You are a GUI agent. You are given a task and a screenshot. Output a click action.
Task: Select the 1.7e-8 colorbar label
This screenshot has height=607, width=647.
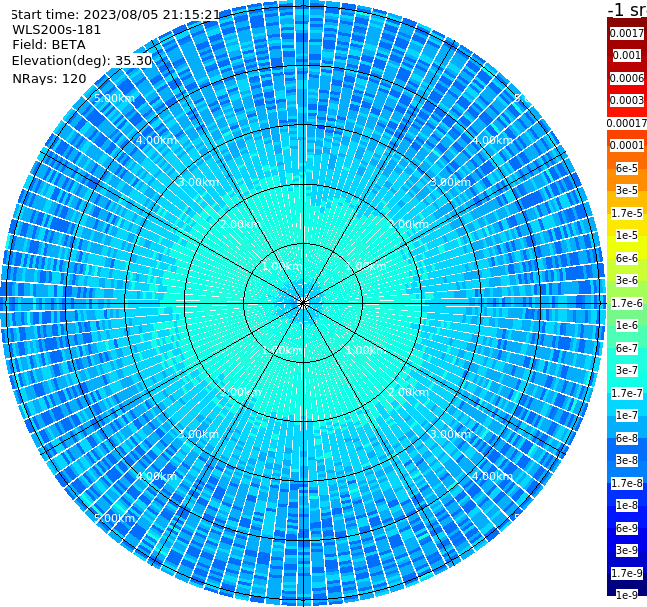[627, 483]
